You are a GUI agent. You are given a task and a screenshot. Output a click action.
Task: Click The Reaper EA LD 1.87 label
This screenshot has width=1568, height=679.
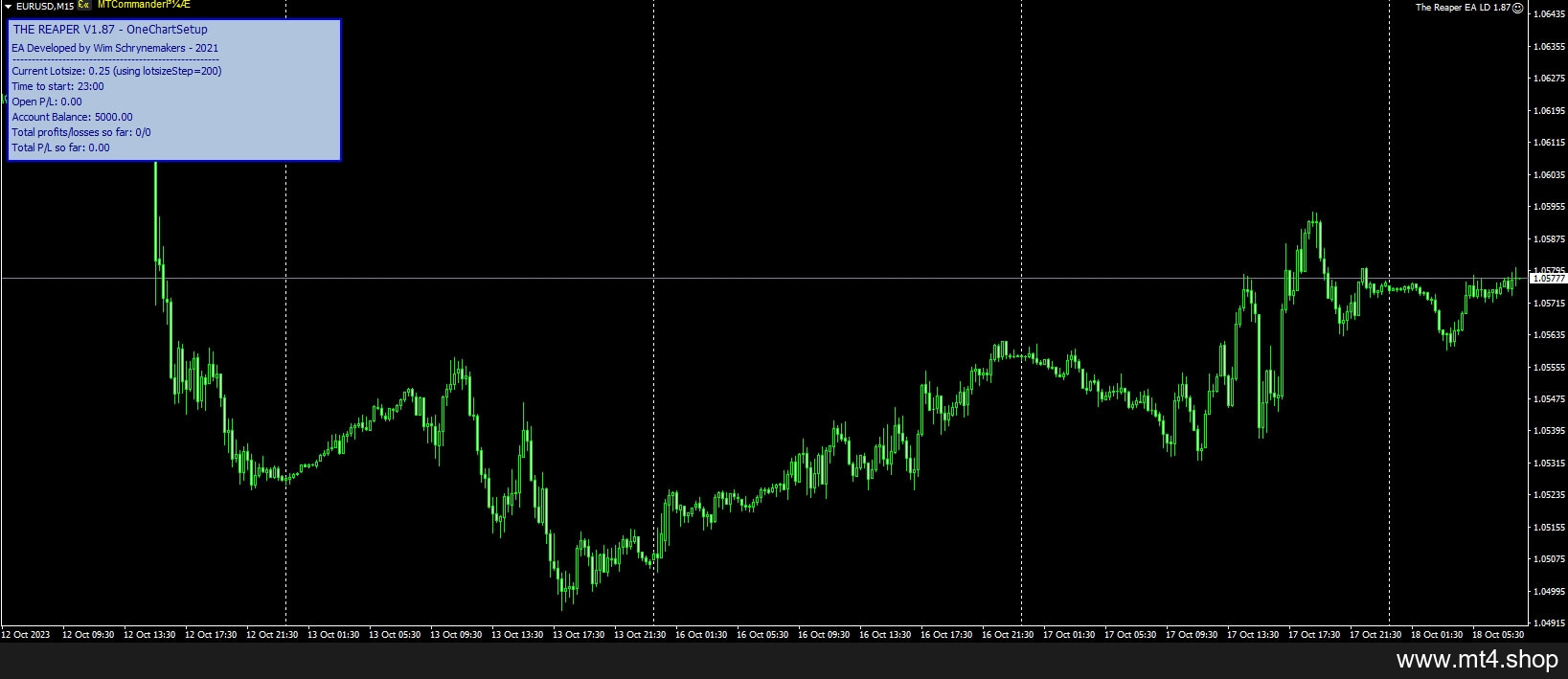pos(1464,8)
